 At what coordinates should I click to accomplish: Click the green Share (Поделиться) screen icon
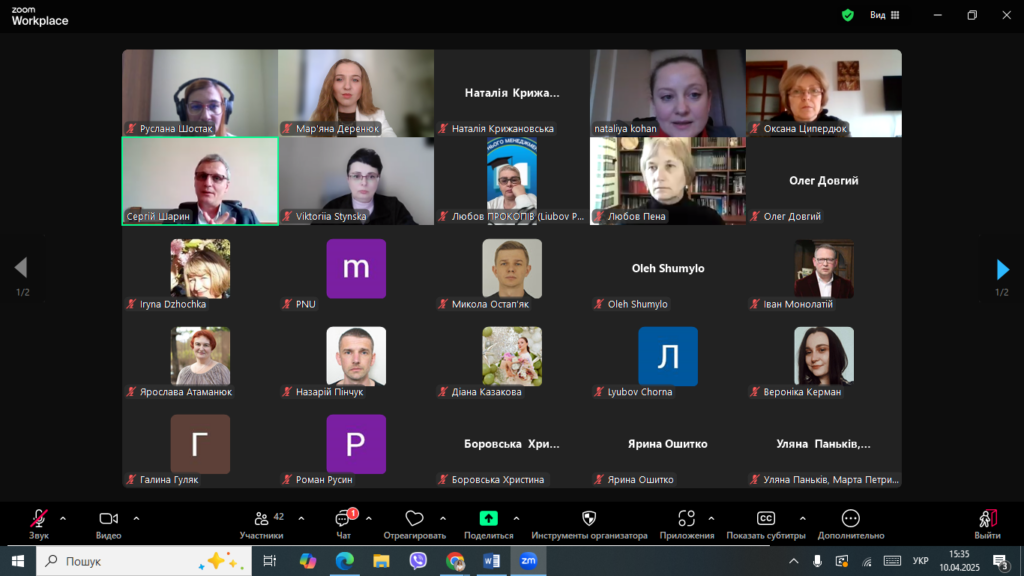(x=488, y=518)
